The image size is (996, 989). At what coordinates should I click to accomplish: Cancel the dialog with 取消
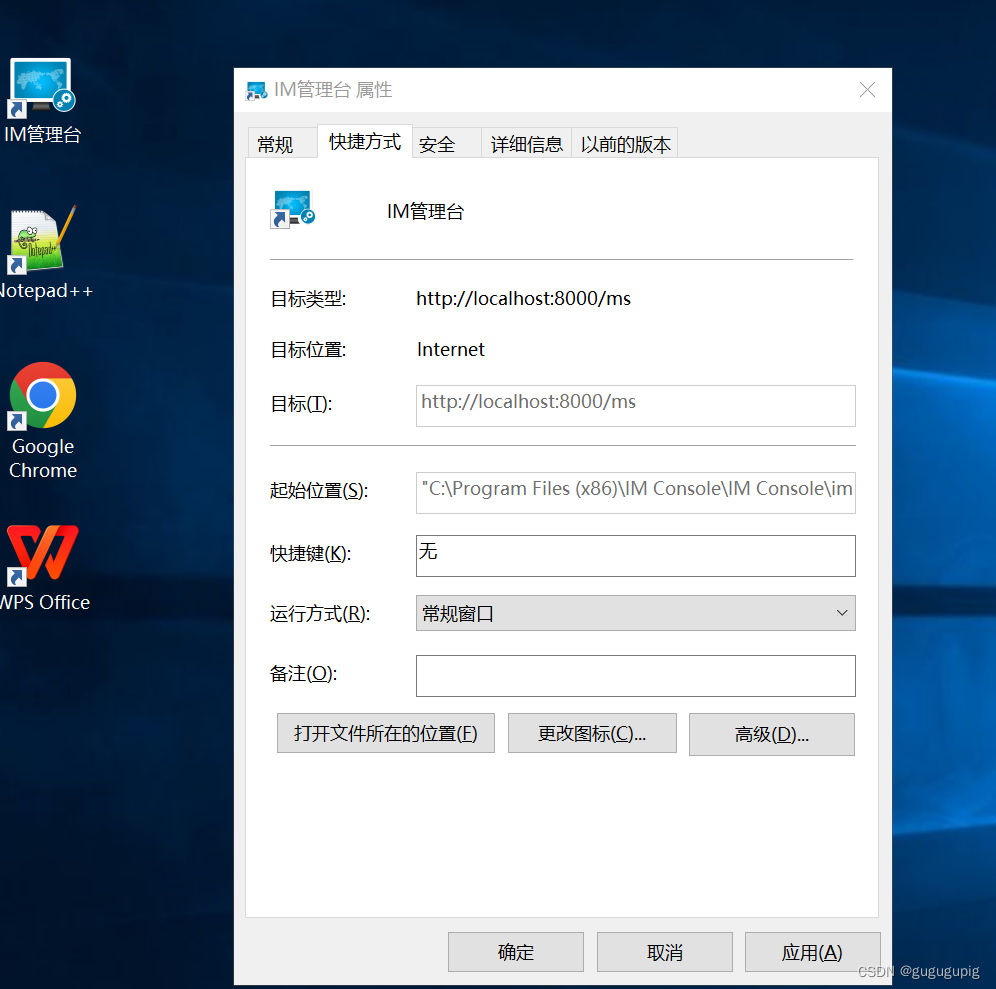pyautogui.click(x=664, y=952)
